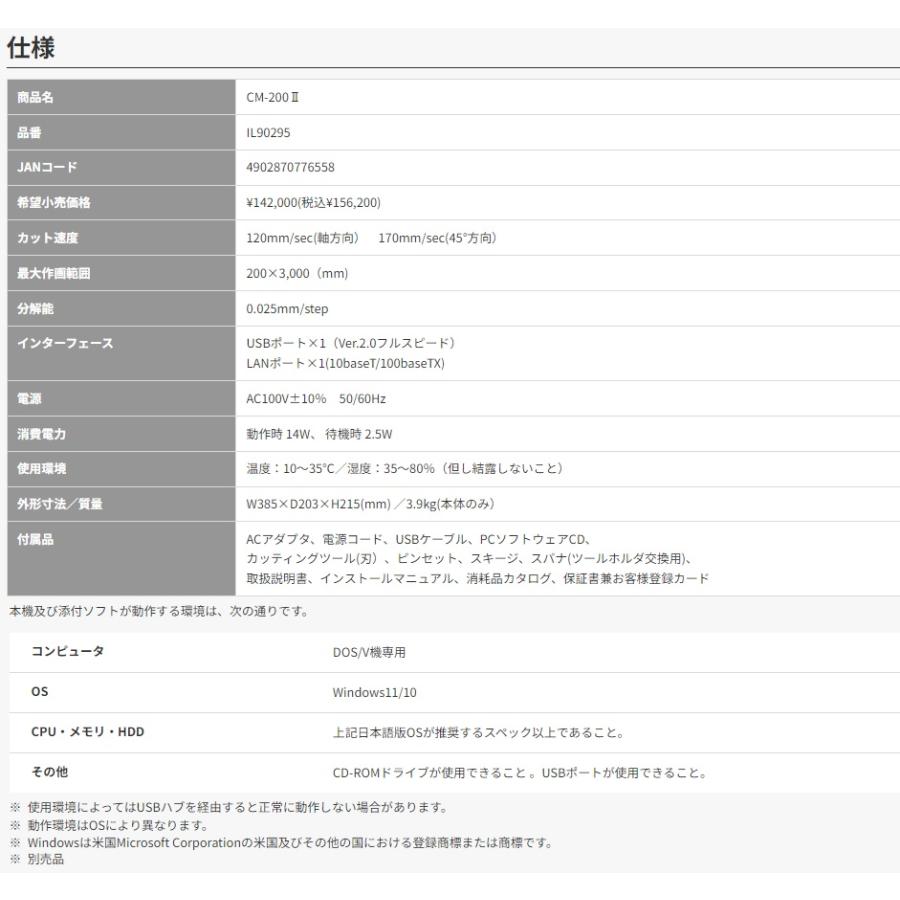Click the 分解能 label
The width and height of the screenshot is (900, 900).
tap(35, 309)
